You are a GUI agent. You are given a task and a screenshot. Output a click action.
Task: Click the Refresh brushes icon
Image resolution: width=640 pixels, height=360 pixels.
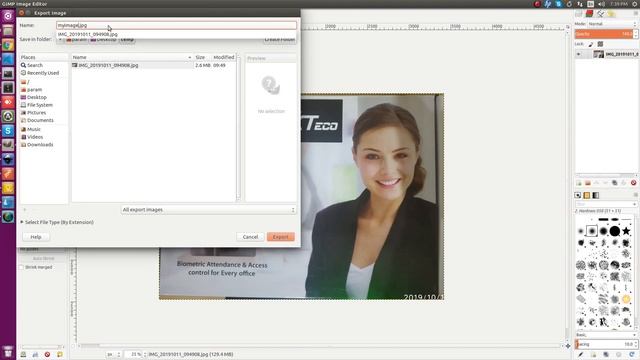pyautogui.click(x=632, y=355)
